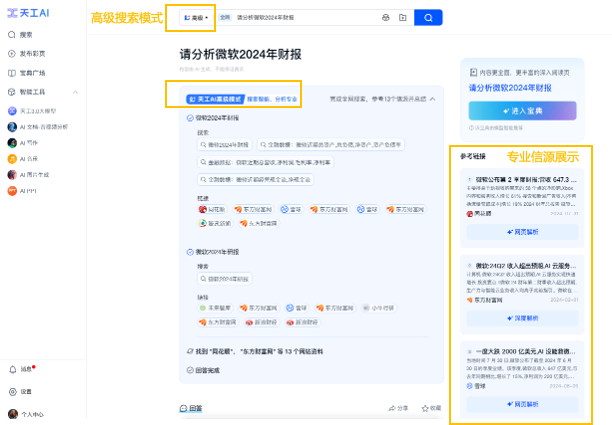
Task: Click the add-to-folder icon in search bar
Action: tap(402, 18)
